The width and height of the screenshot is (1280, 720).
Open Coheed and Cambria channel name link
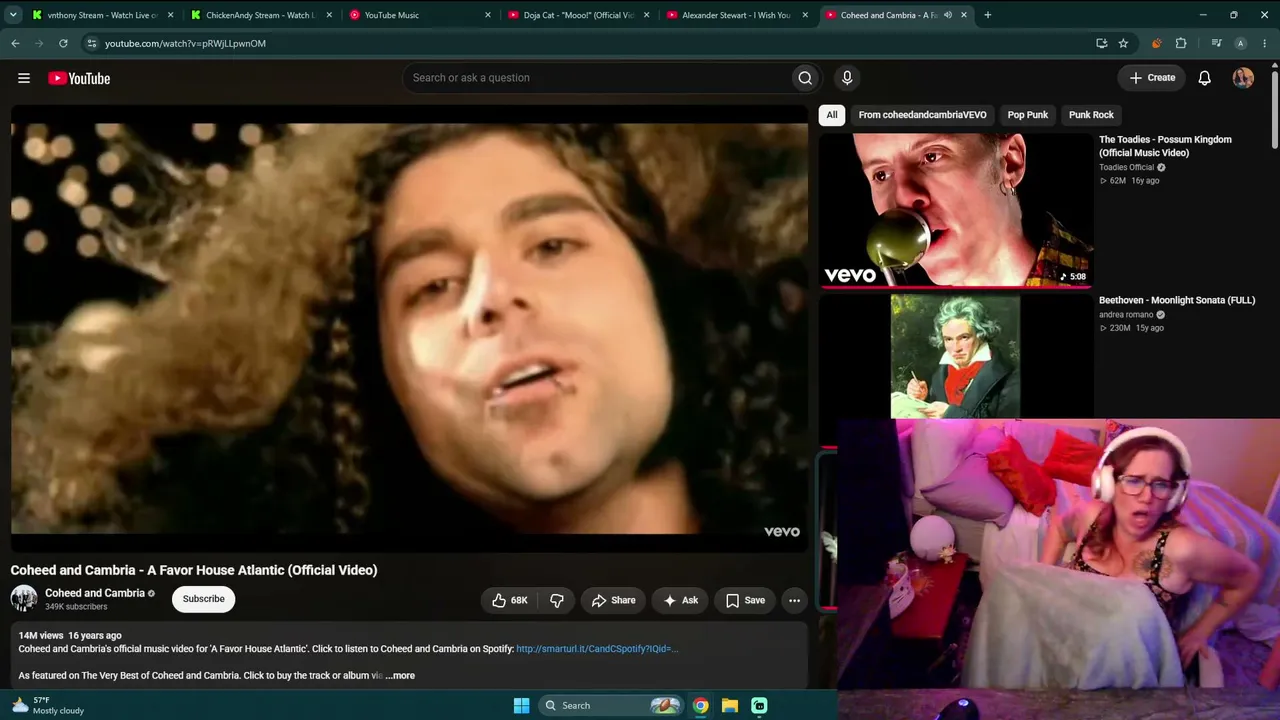pos(95,593)
